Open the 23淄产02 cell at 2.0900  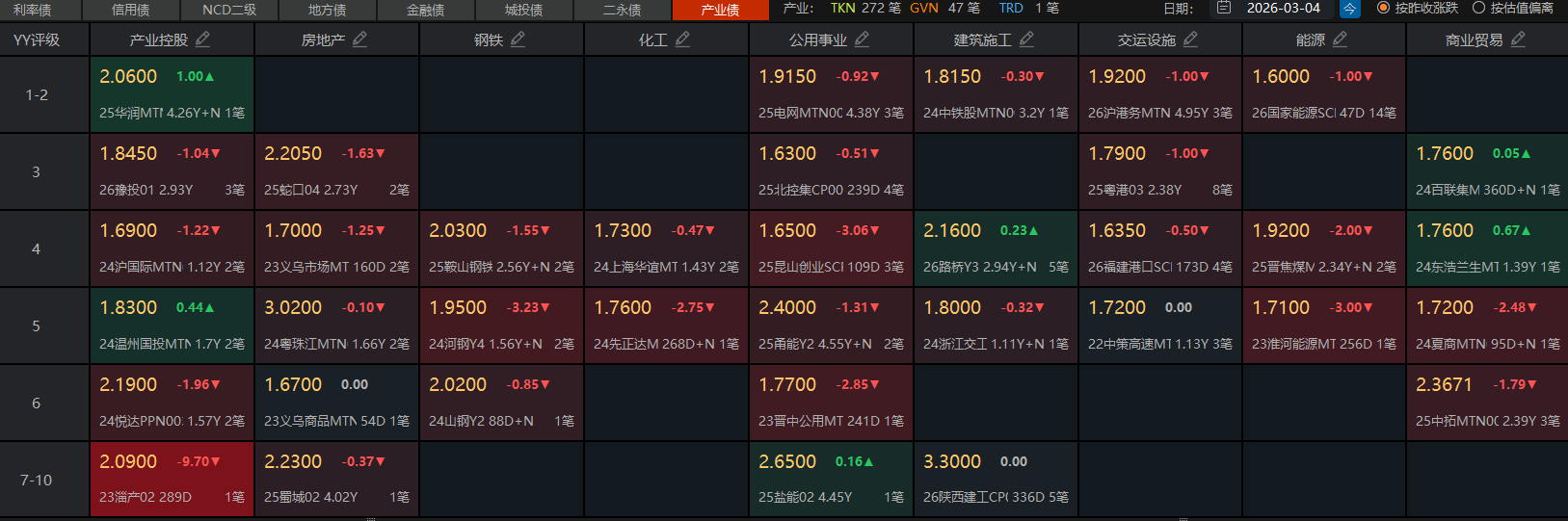(172, 480)
